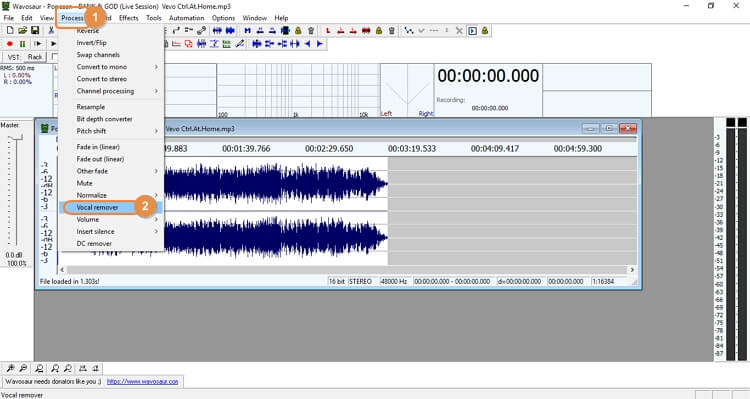Image resolution: width=750 pixels, height=399 pixels.
Task: Create a new file with the blank page icon
Action: click(10, 30)
